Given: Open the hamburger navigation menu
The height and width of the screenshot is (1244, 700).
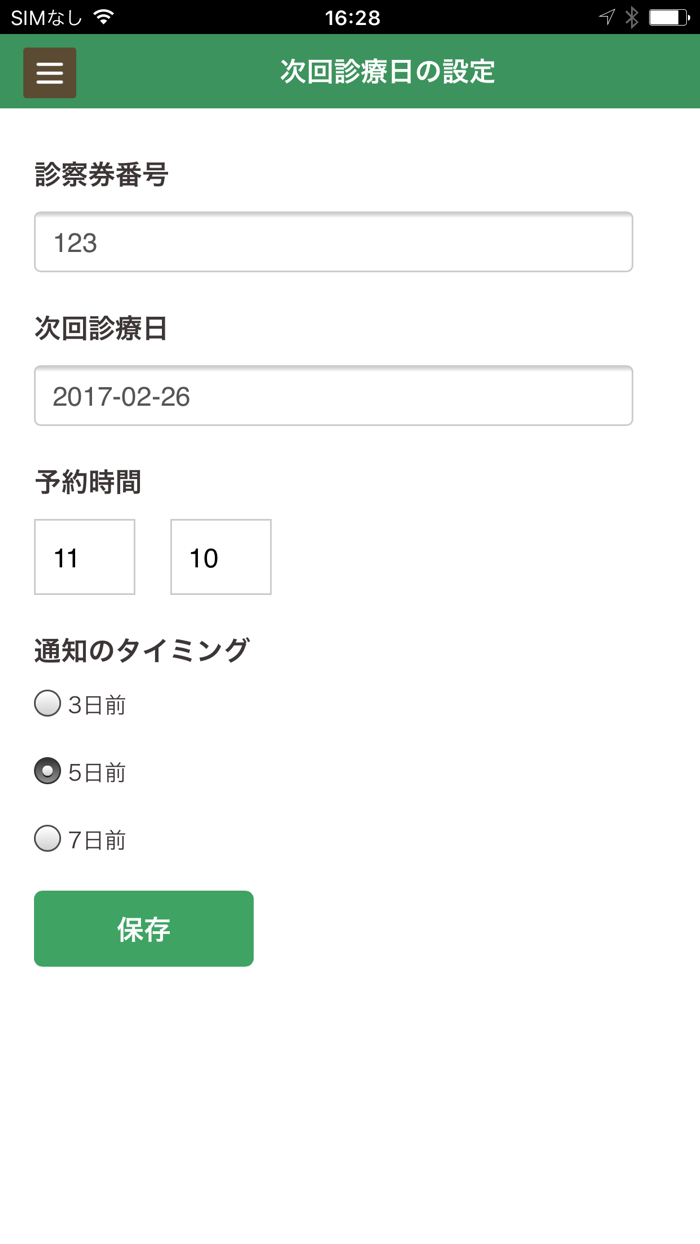Looking at the screenshot, I should [x=49, y=72].
